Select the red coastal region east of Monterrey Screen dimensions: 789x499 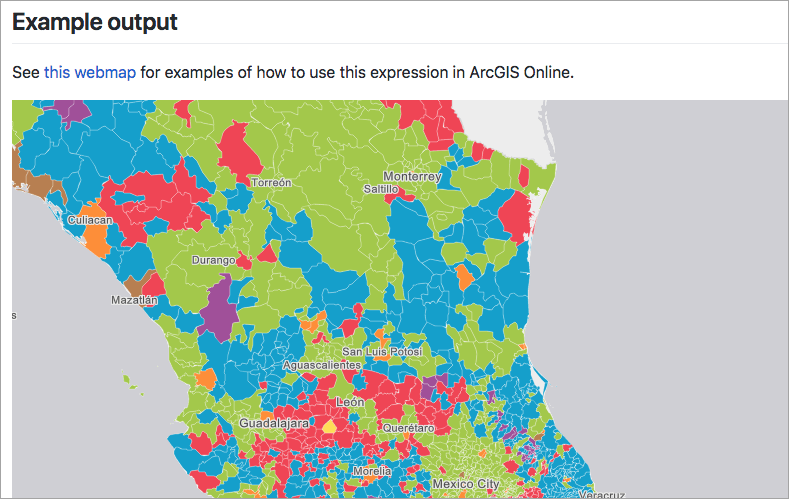point(516,213)
